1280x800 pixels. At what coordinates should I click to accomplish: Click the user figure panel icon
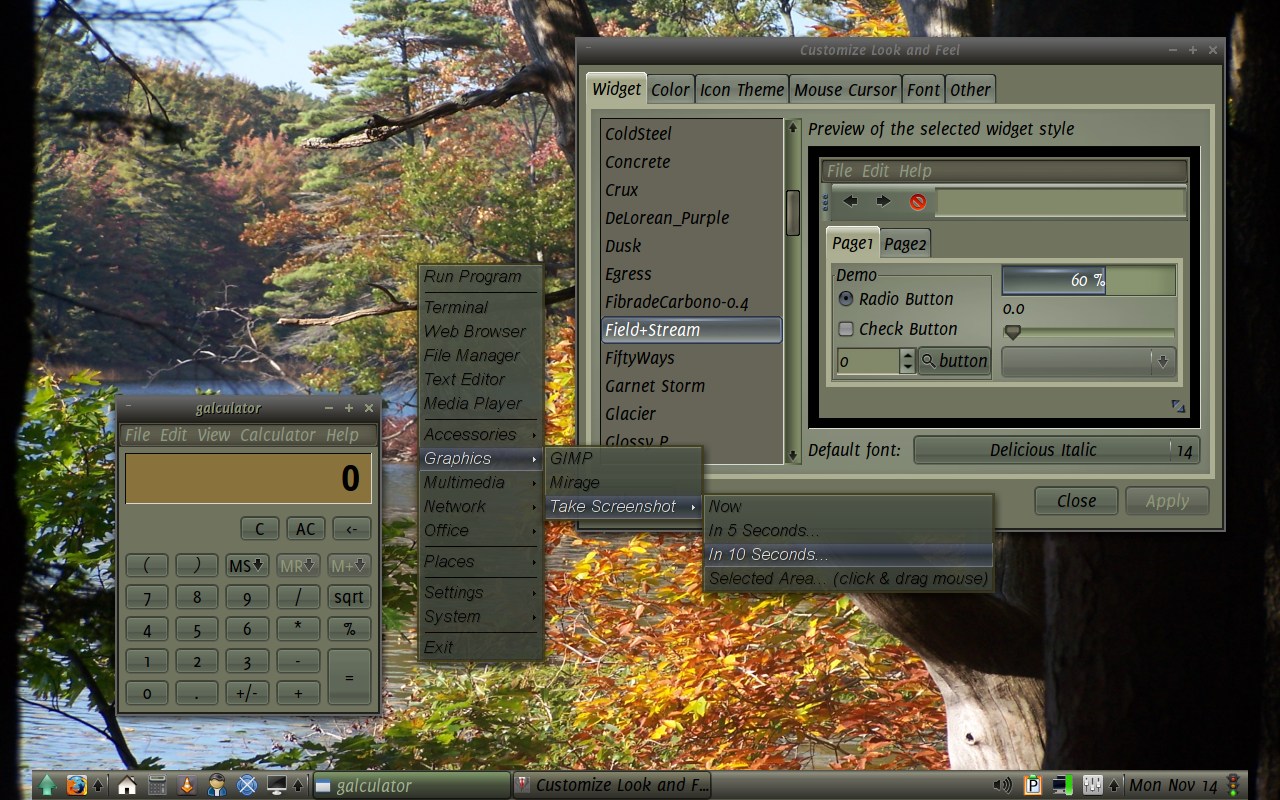[x=216, y=785]
